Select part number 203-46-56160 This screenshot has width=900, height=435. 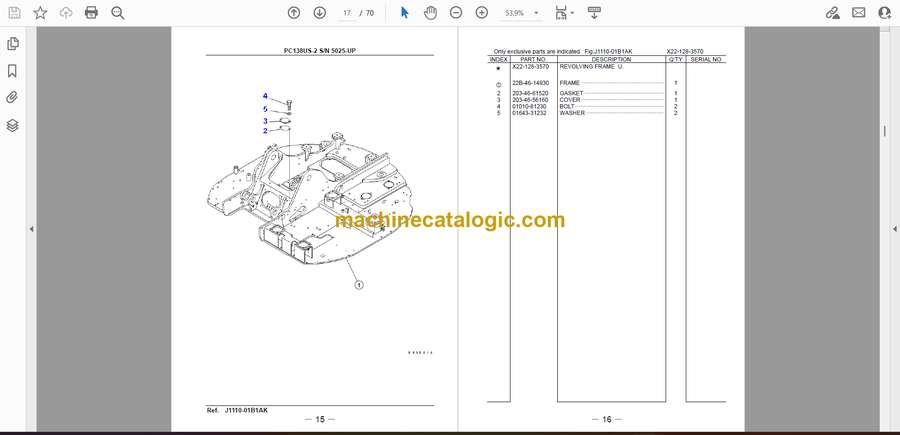click(x=530, y=100)
